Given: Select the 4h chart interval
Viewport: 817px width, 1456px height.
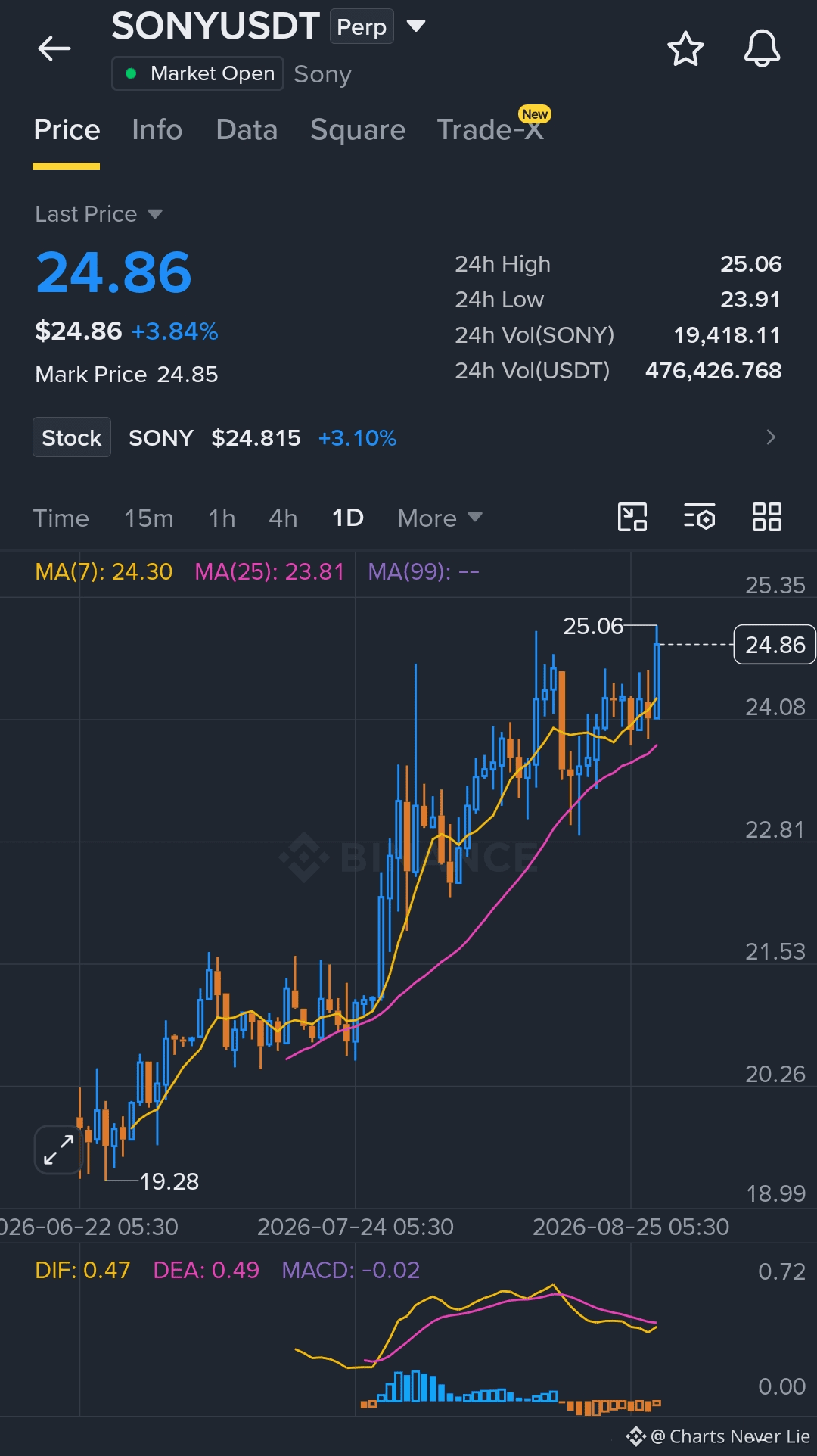Looking at the screenshot, I should (283, 518).
